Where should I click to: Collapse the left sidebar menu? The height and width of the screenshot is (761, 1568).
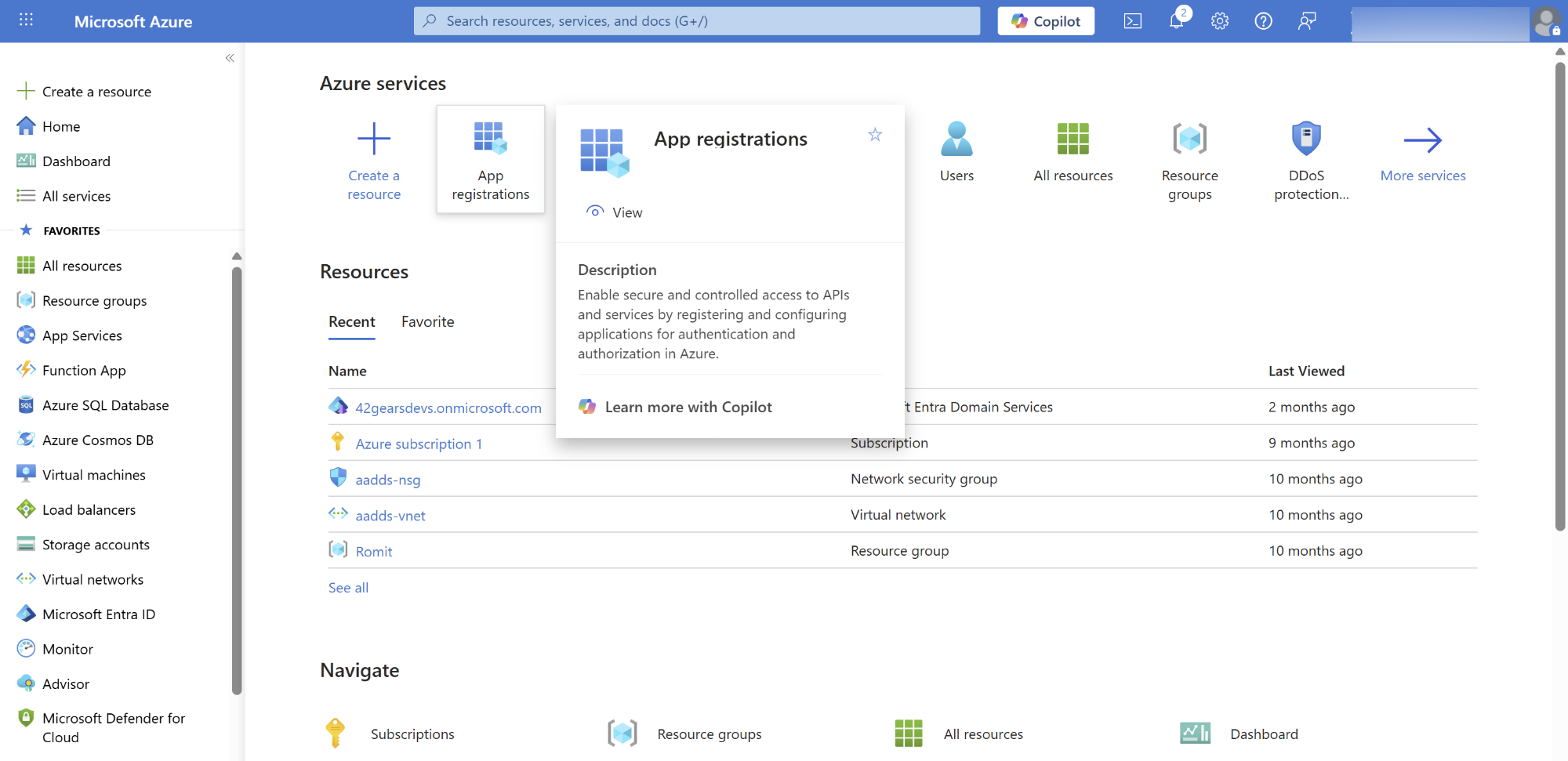(x=230, y=58)
